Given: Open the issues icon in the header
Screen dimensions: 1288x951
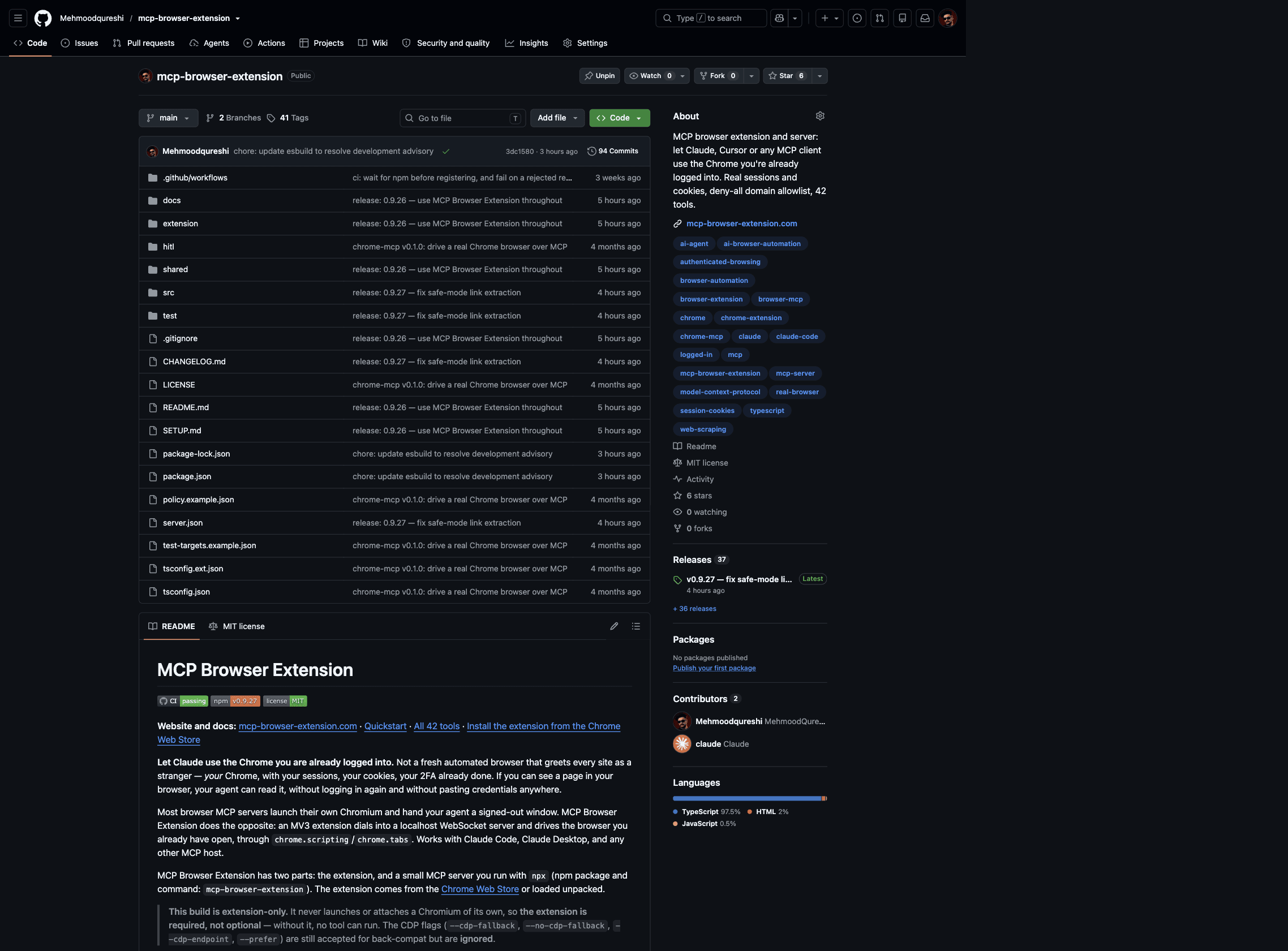Looking at the screenshot, I should pyautogui.click(x=857, y=18).
